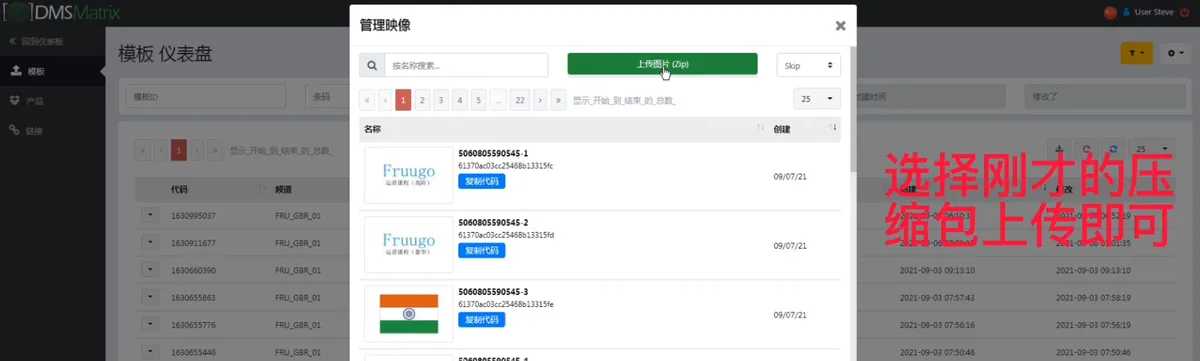Click 复制代码 for image 5060805590545-1

(x=481, y=181)
